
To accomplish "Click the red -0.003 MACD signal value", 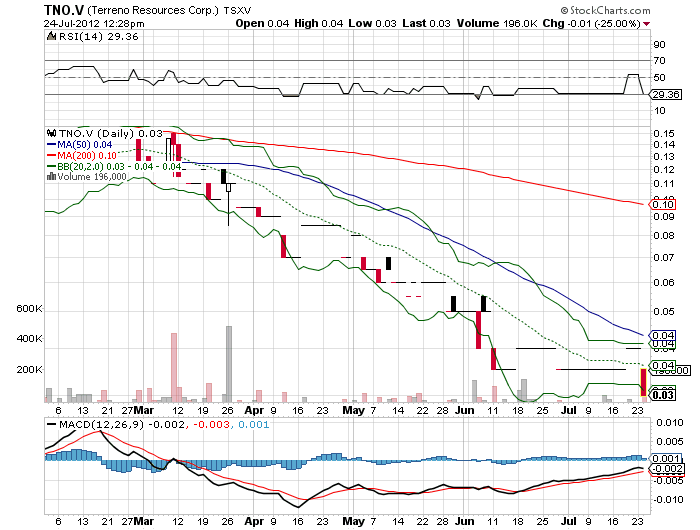I will (x=211, y=425).
